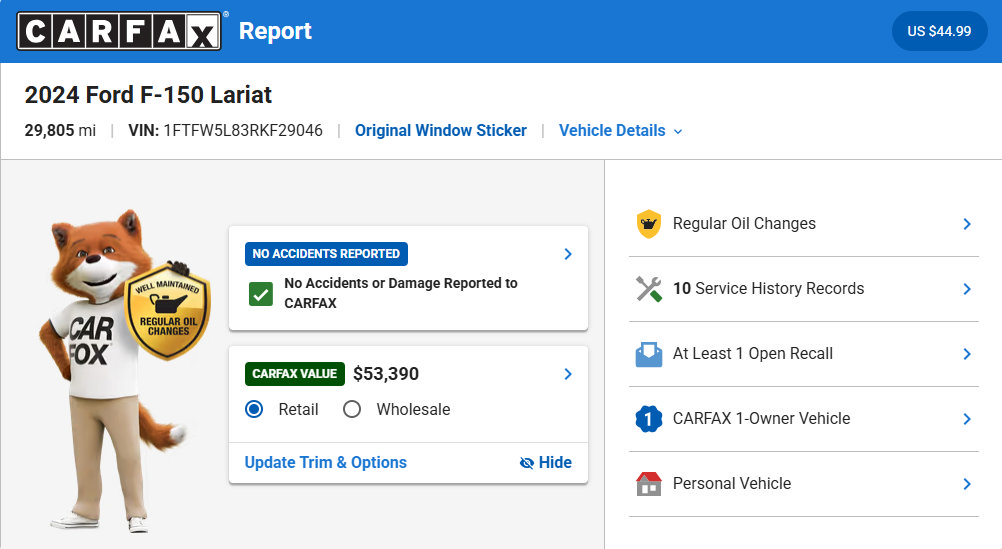1002x549 pixels.
Task: Open 10 Service History Records row
Action: click(x=804, y=289)
